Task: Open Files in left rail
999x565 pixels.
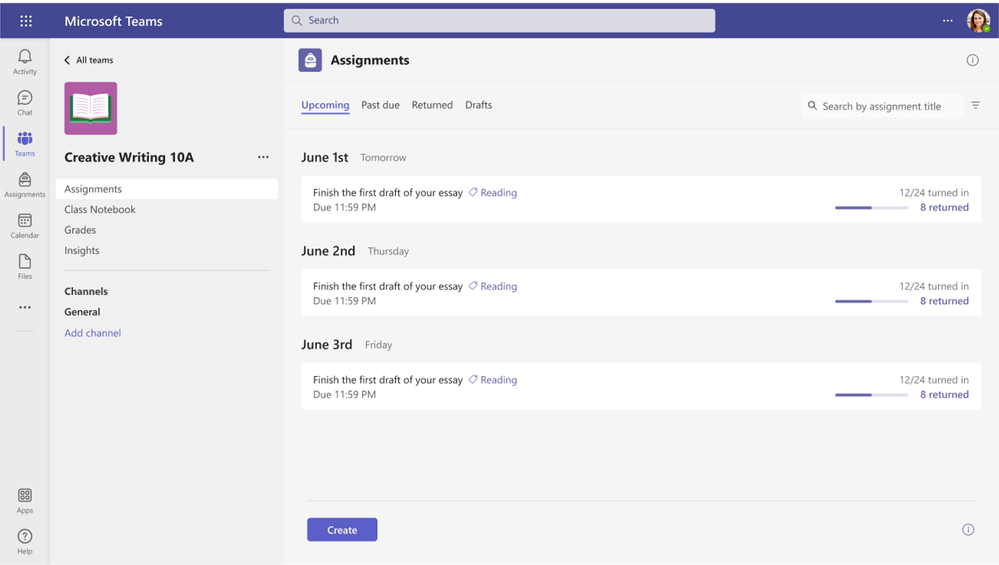Action: tap(25, 266)
